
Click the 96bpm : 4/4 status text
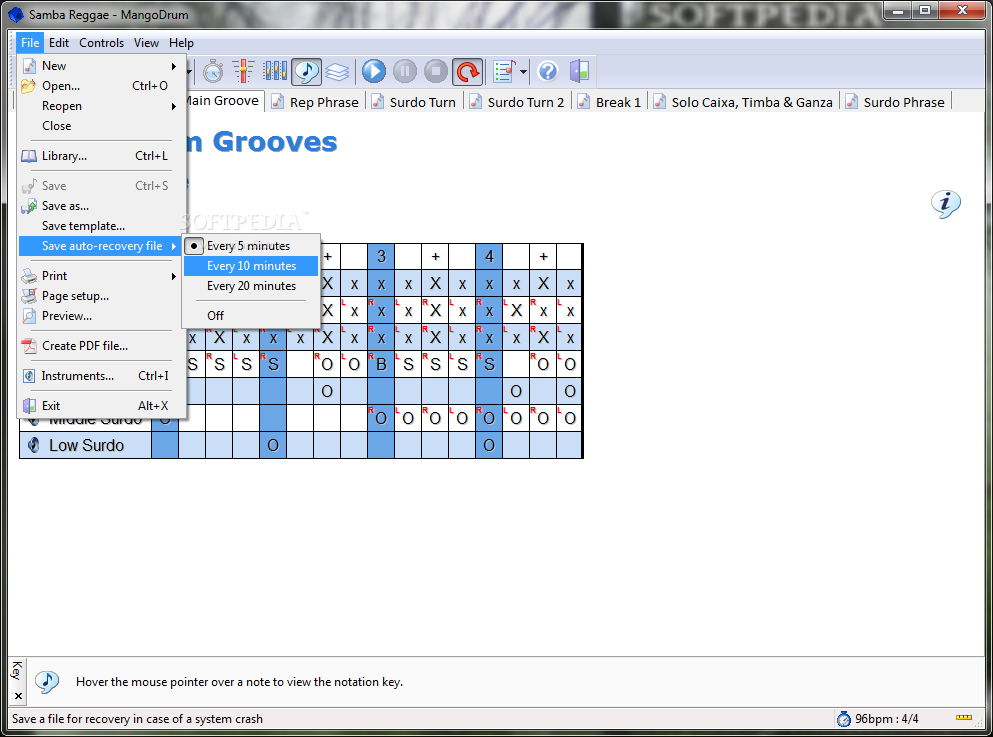click(x=887, y=719)
